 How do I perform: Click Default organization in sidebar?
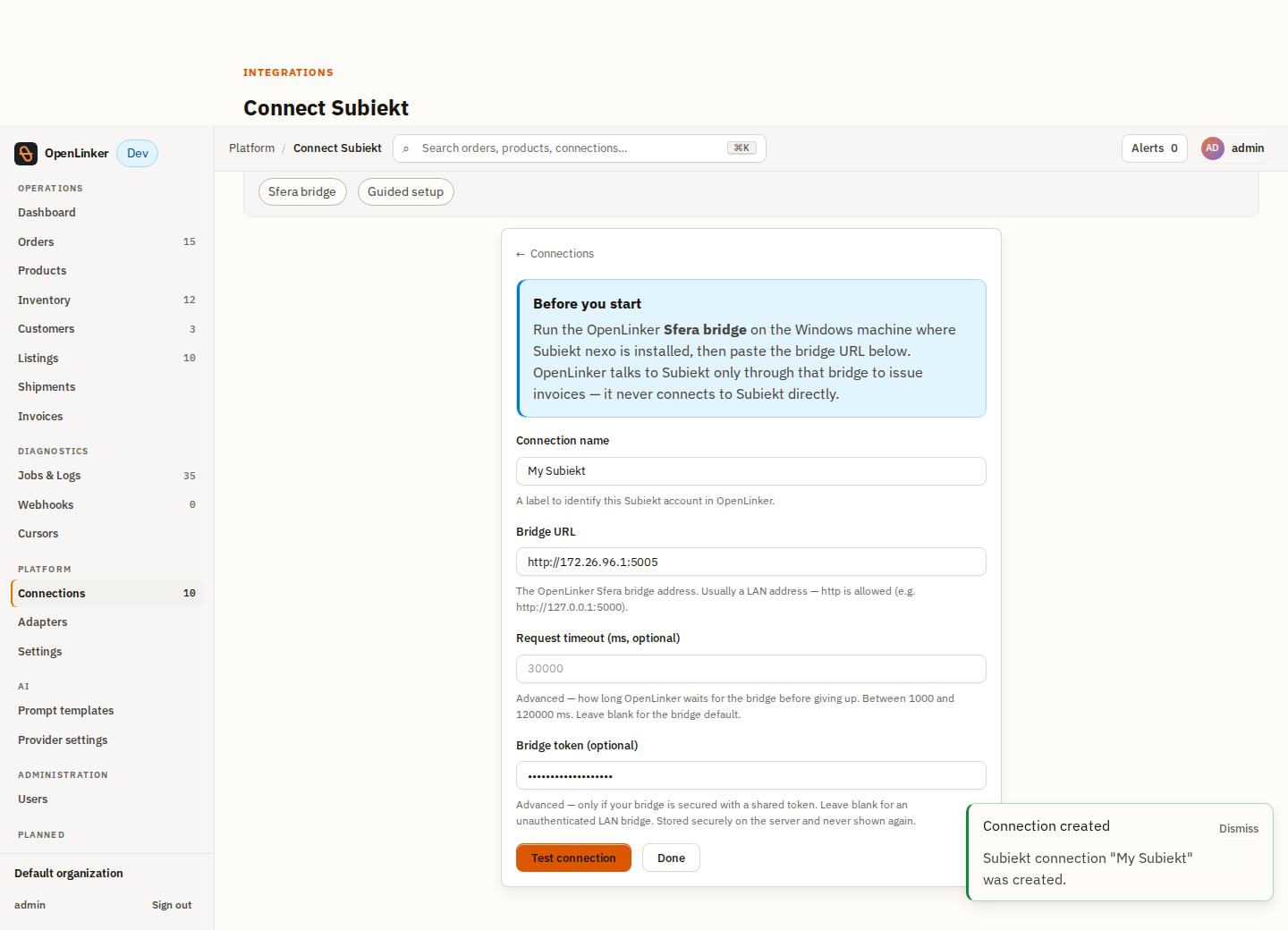click(69, 874)
